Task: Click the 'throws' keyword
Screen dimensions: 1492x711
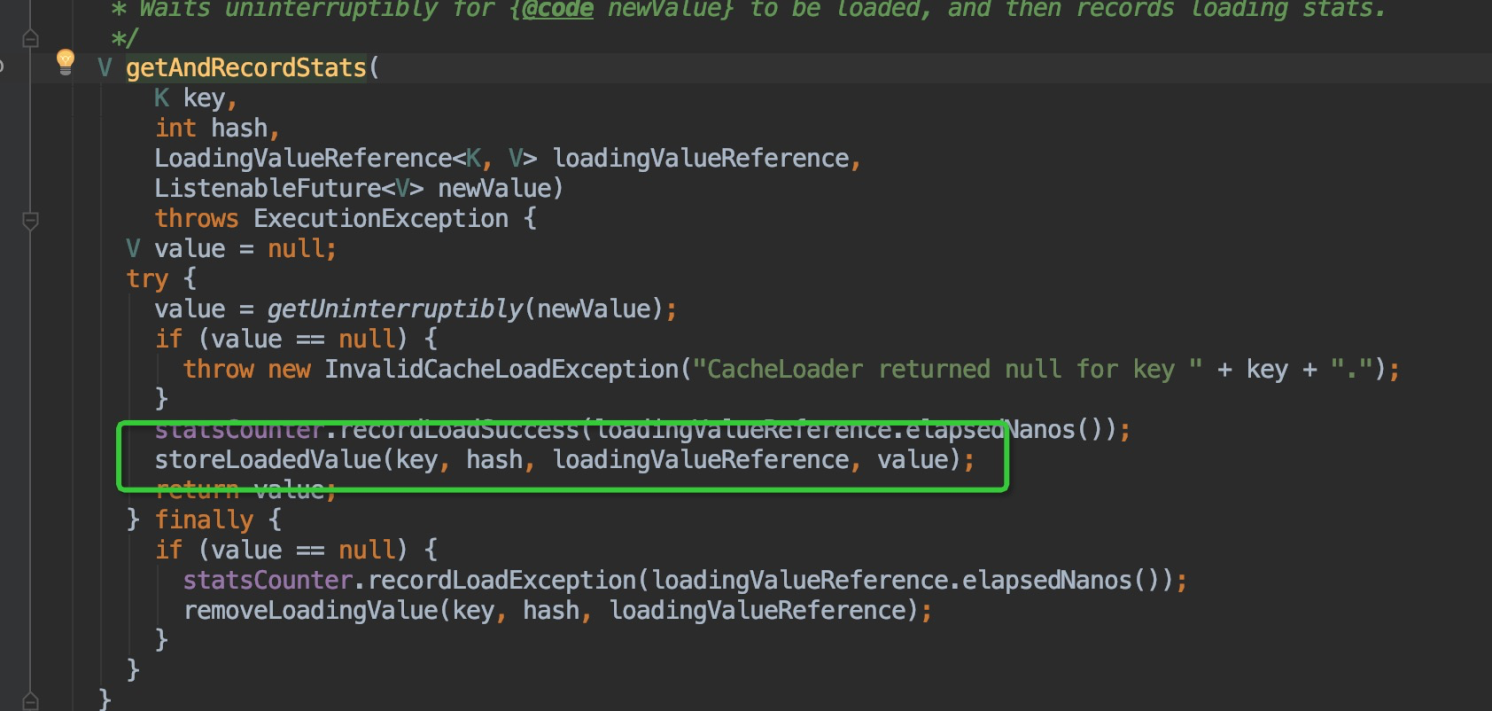Action: pyautogui.click(x=197, y=219)
